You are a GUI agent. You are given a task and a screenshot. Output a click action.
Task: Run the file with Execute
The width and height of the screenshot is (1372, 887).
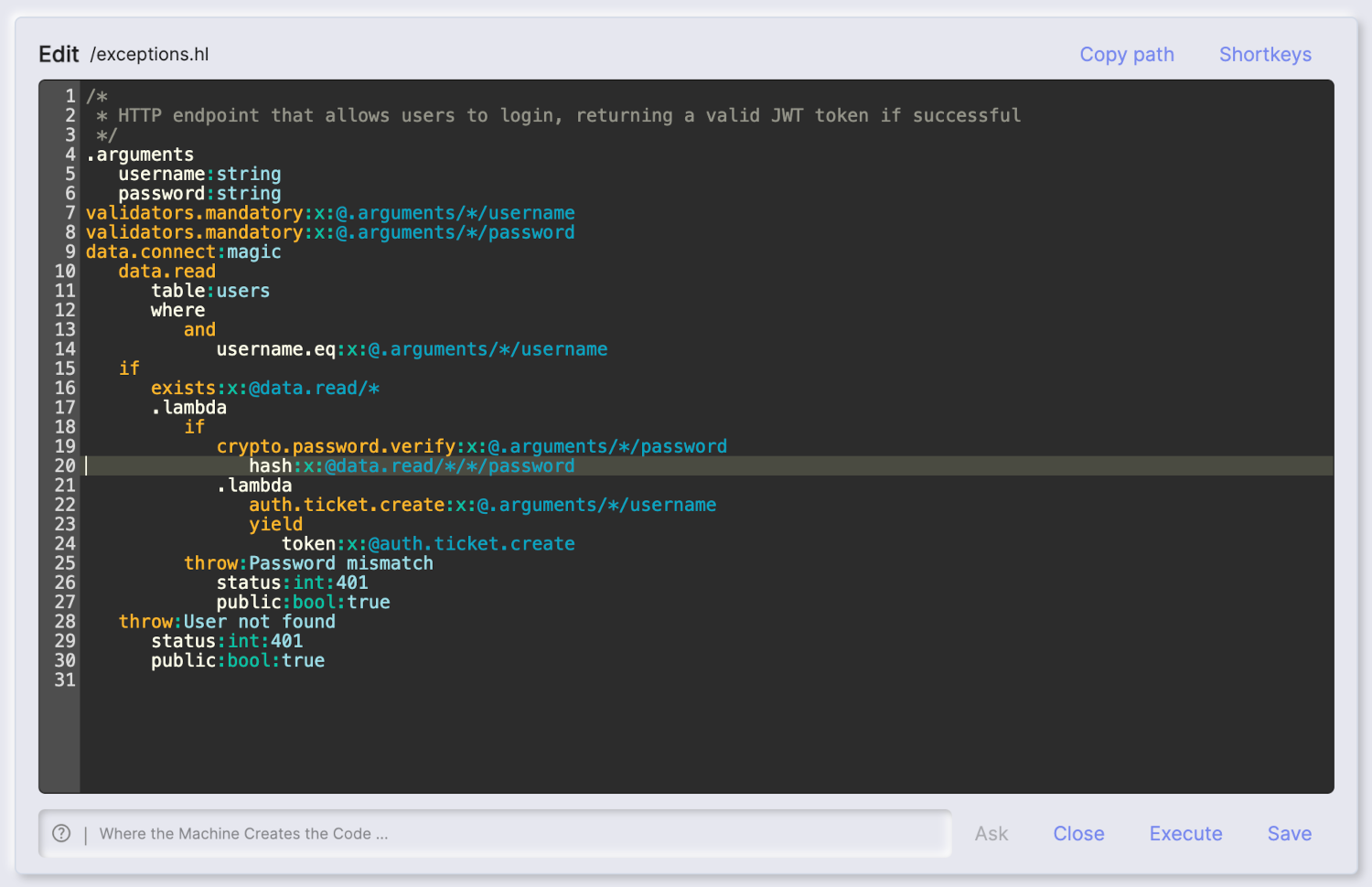(1185, 834)
